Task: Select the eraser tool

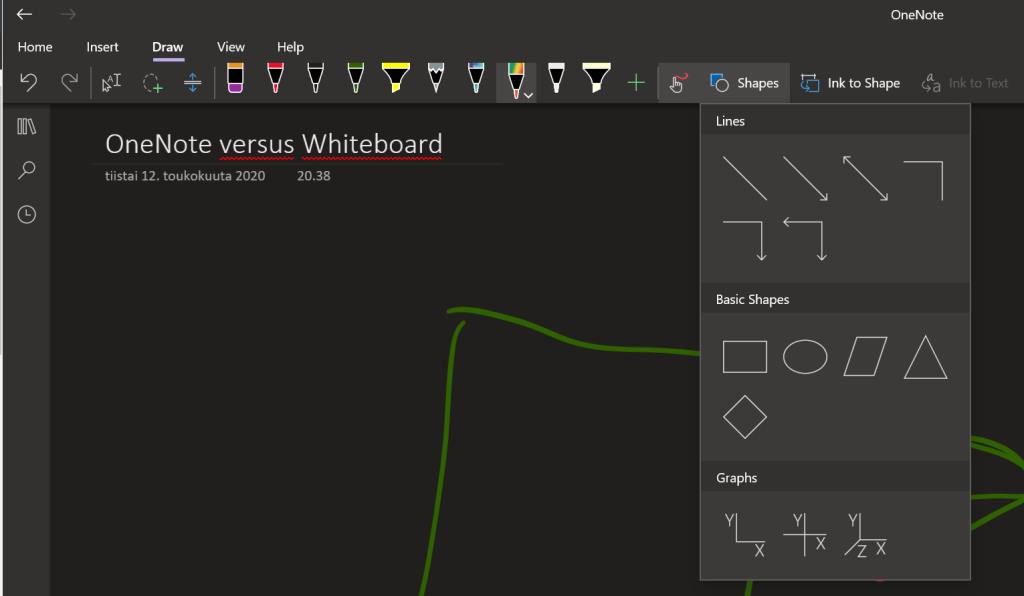Action: 235,79
